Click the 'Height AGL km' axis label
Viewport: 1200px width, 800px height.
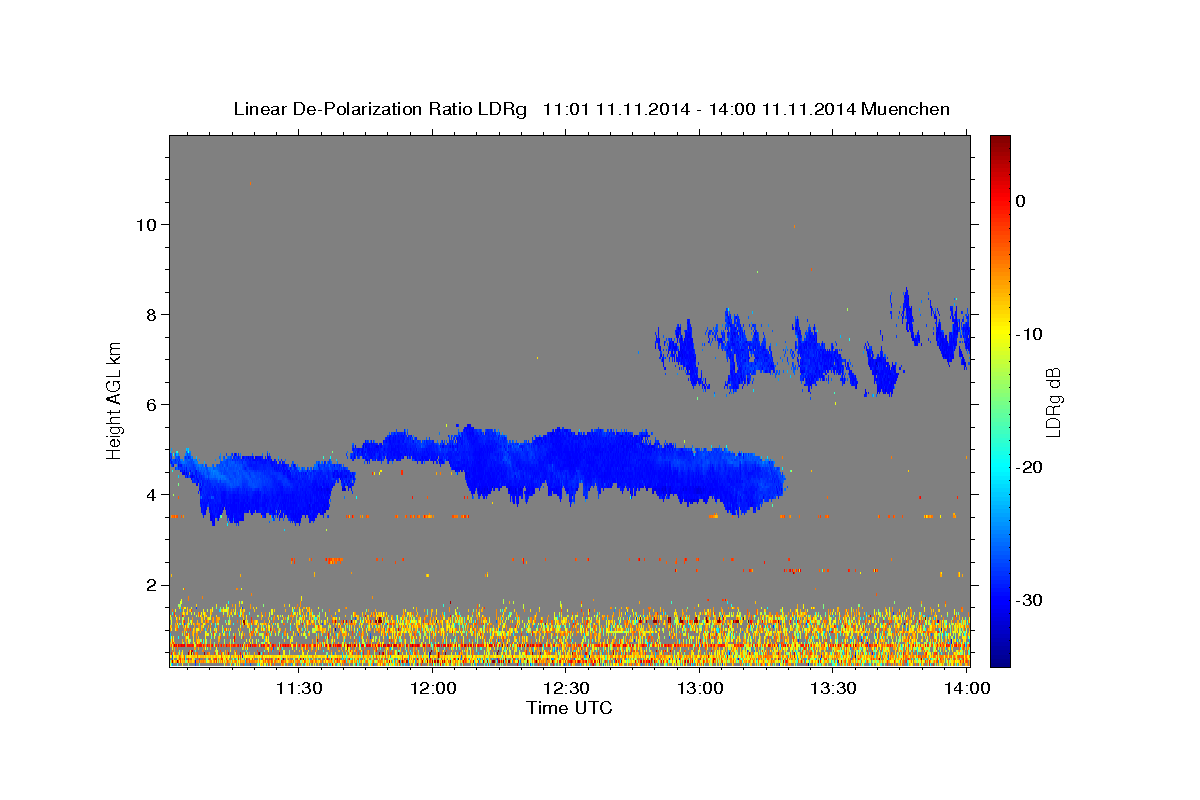(115, 400)
